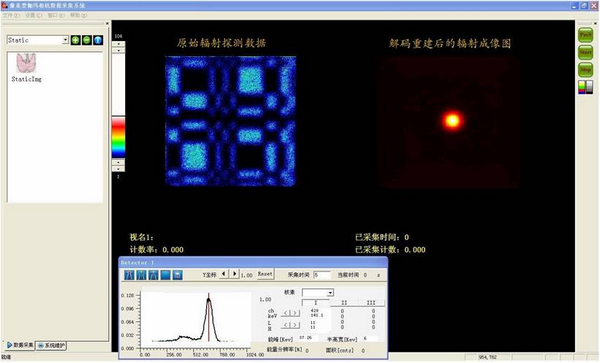Click the rainbow color scale bar
Screen dimensions: 600x363
pyautogui.click(x=118, y=137)
